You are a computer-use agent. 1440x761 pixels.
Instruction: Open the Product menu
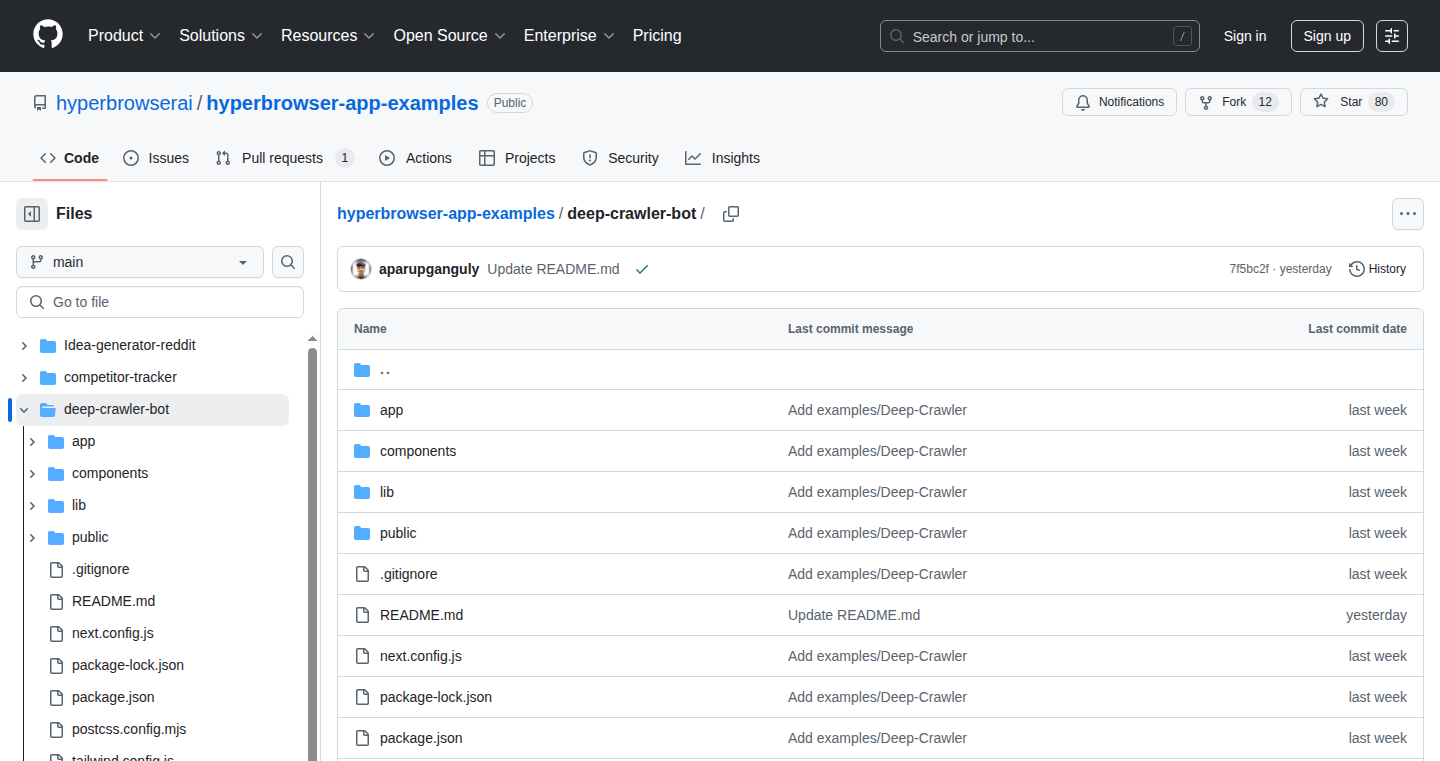pyautogui.click(x=124, y=35)
